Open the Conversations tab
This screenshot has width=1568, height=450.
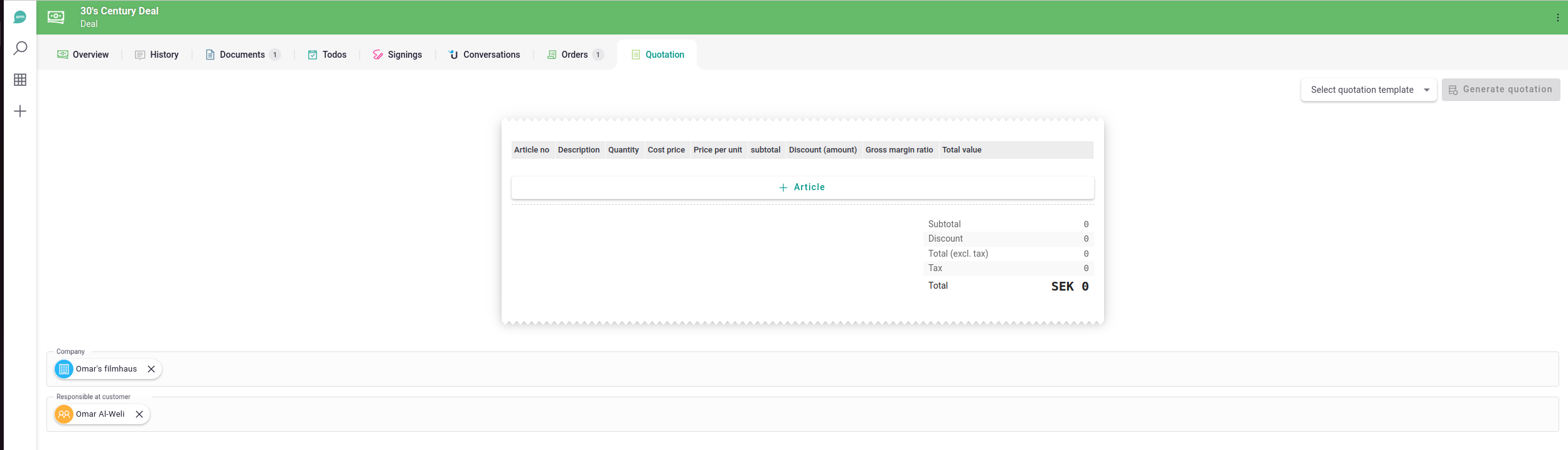pos(484,55)
